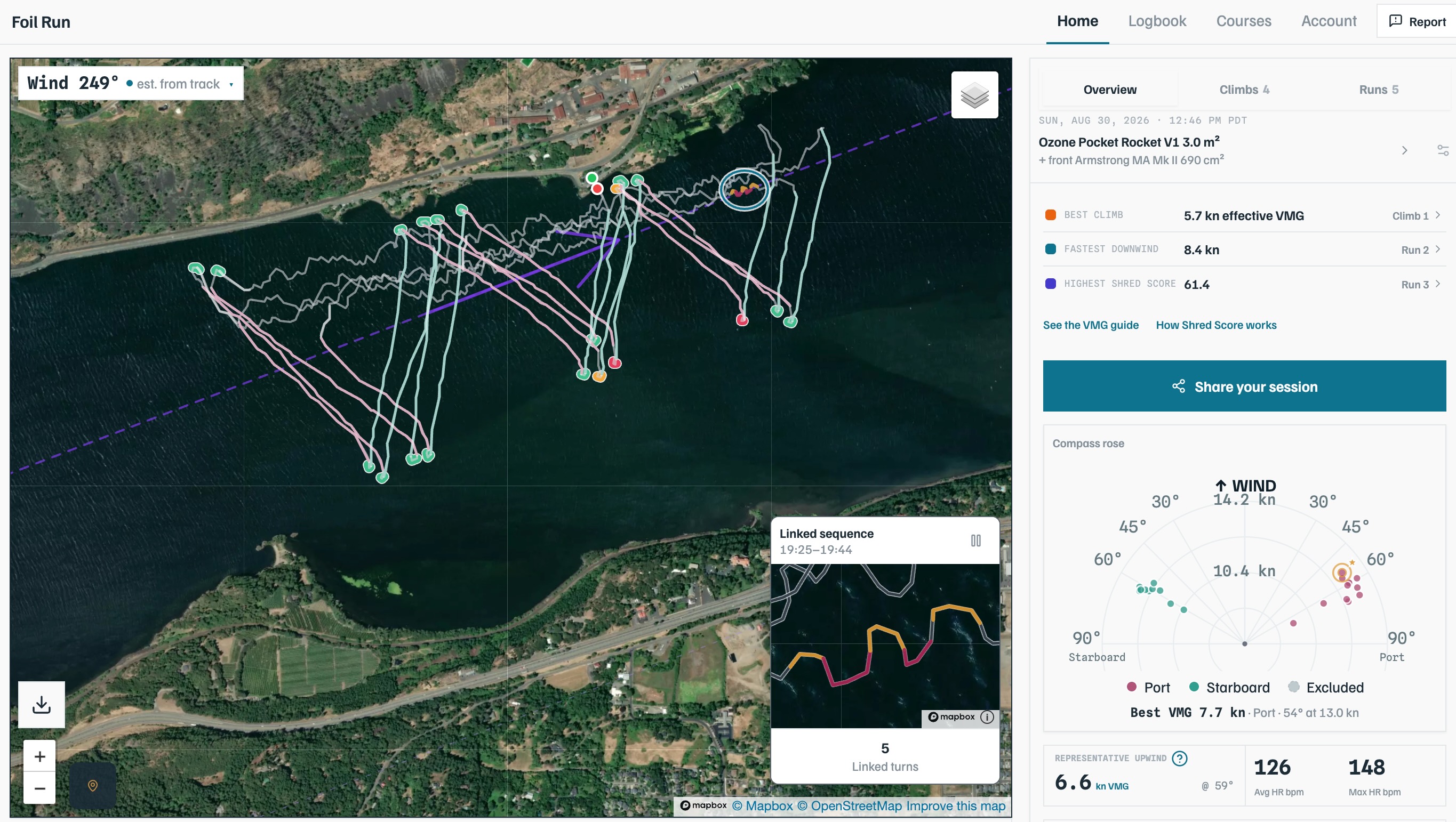
Task: Open the map layers switcher
Action: (x=974, y=95)
